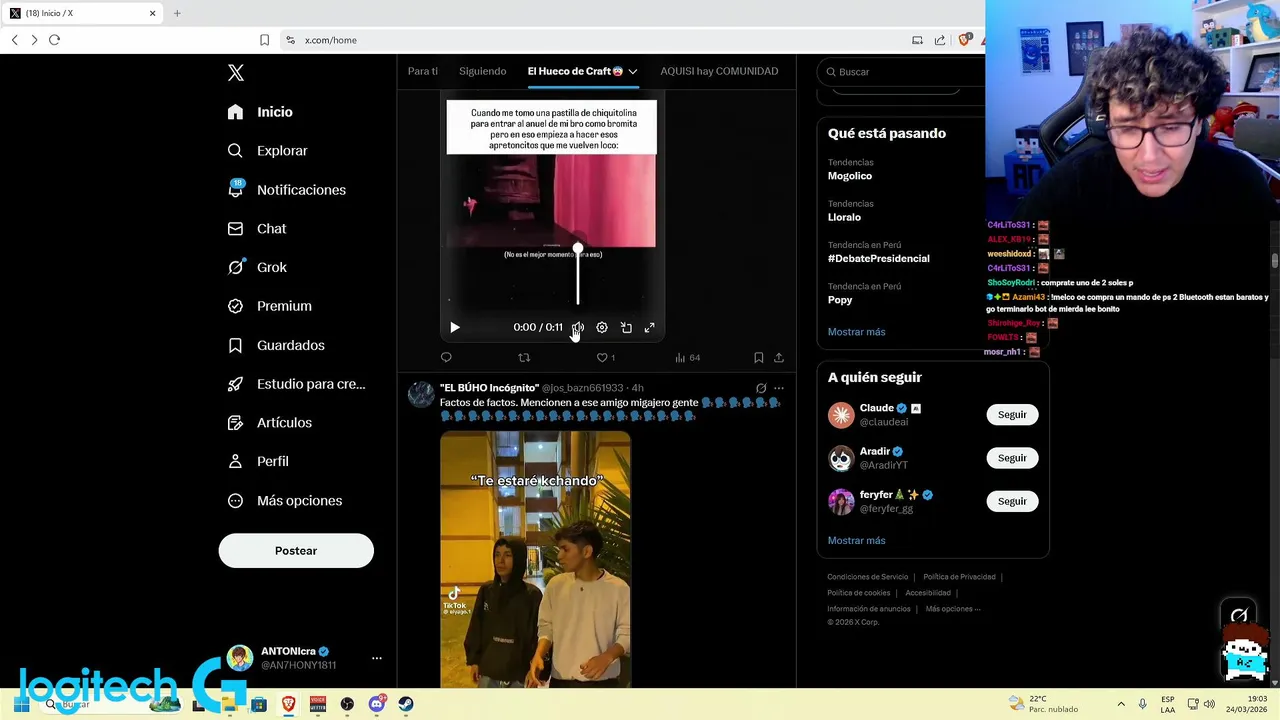Repost the first video post
Viewport: 1280px width, 720px height.
point(524,357)
